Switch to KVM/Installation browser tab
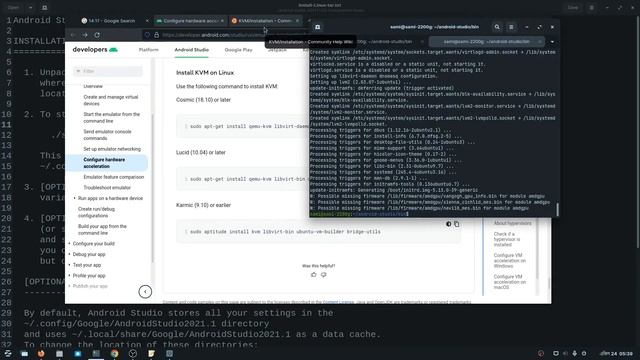The width and height of the screenshot is (640, 360). pyautogui.click(x=265, y=21)
